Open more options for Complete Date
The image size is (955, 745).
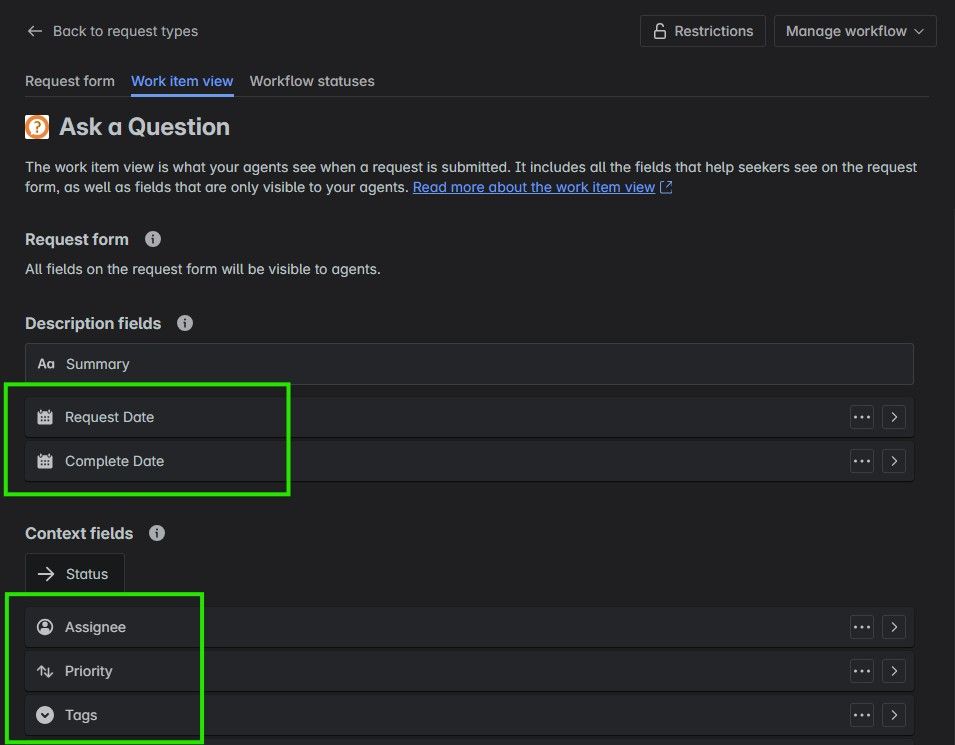coord(862,461)
